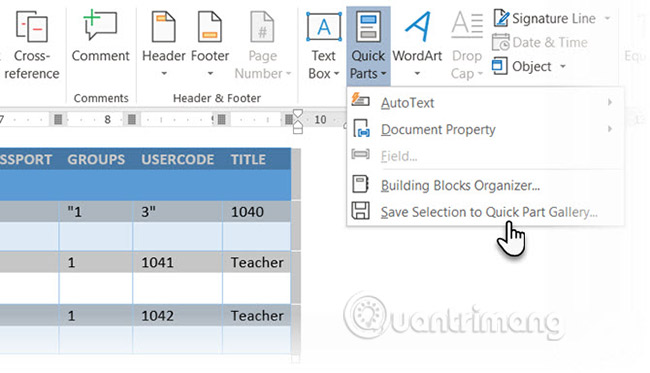650x373 pixels.
Task: Click the Teacher cell beside 1042
Action: click(x=256, y=315)
